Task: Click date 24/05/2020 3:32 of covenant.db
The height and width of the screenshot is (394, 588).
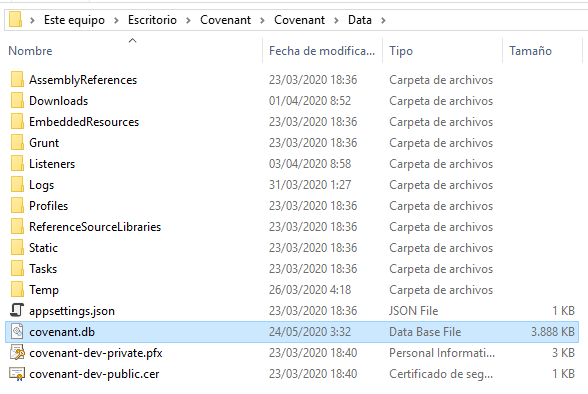Action: point(310,332)
